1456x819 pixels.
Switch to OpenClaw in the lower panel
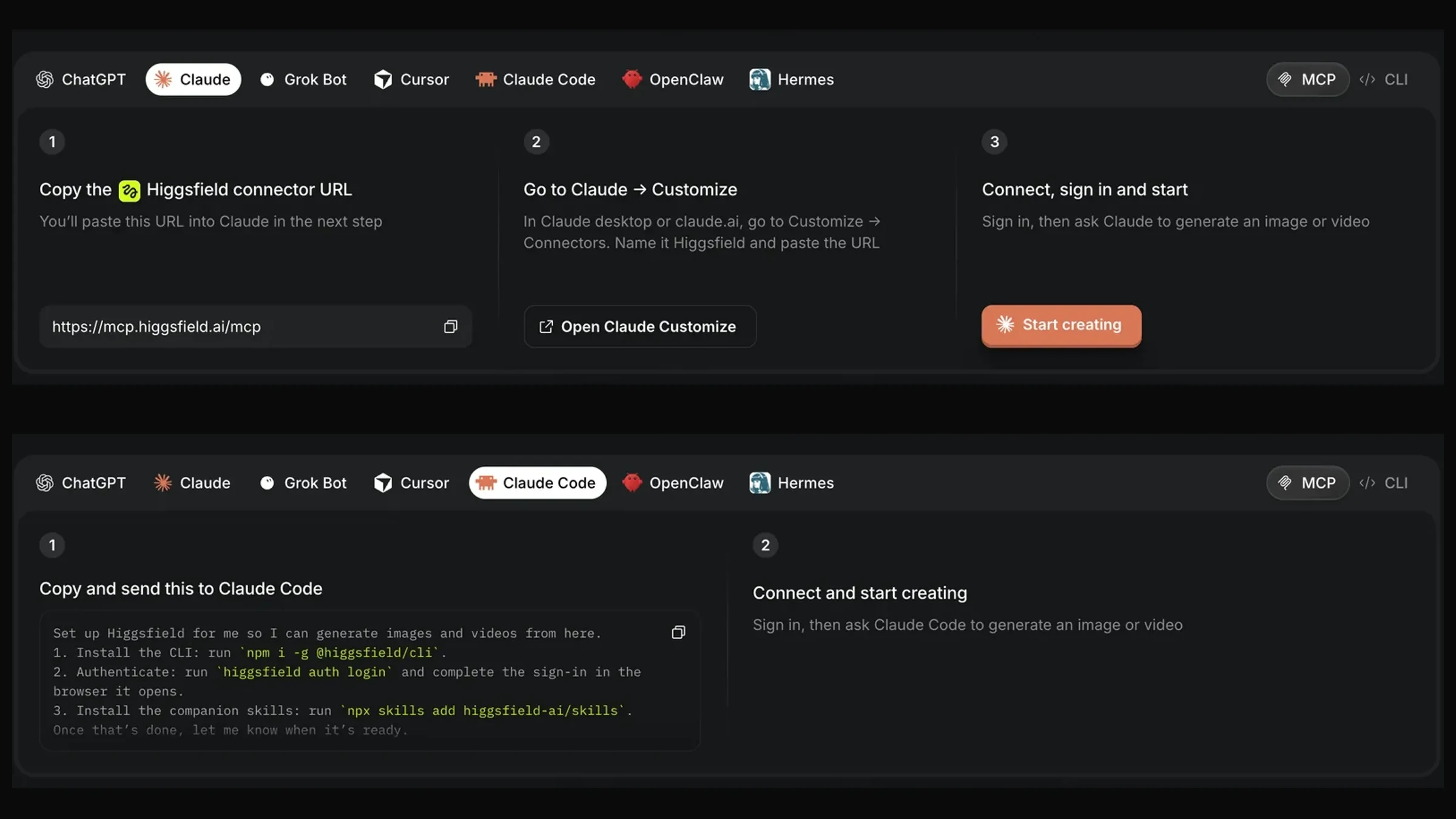pos(673,483)
